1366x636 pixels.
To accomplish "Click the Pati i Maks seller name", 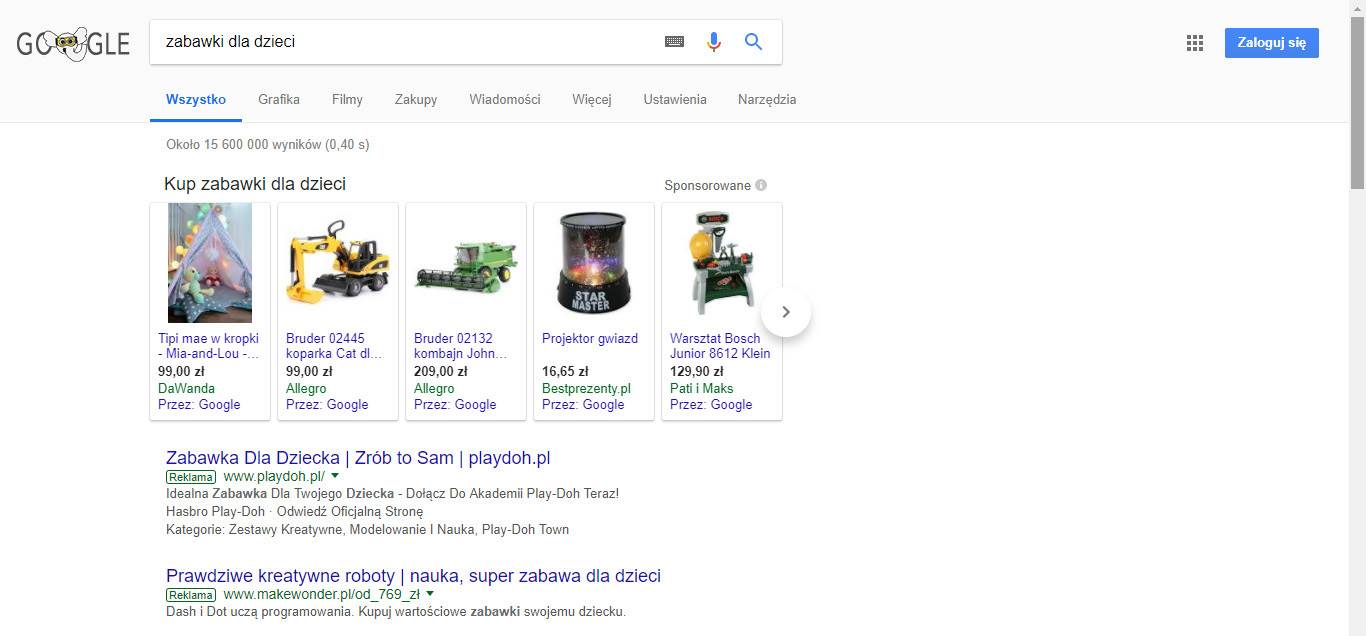I will pyautogui.click(x=701, y=388).
